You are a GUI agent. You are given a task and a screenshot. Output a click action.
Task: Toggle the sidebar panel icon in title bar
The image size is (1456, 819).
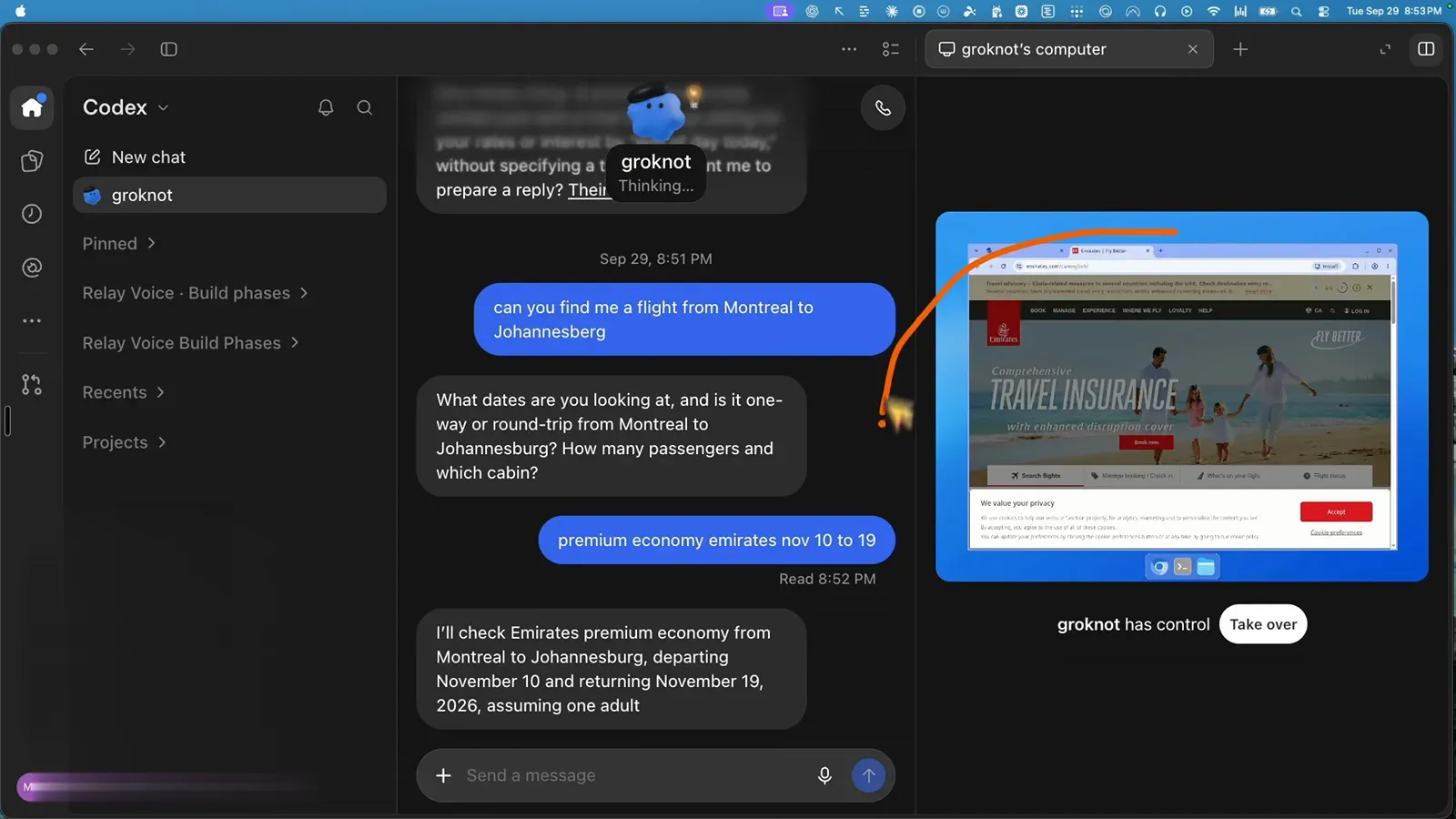[x=169, y=49]
